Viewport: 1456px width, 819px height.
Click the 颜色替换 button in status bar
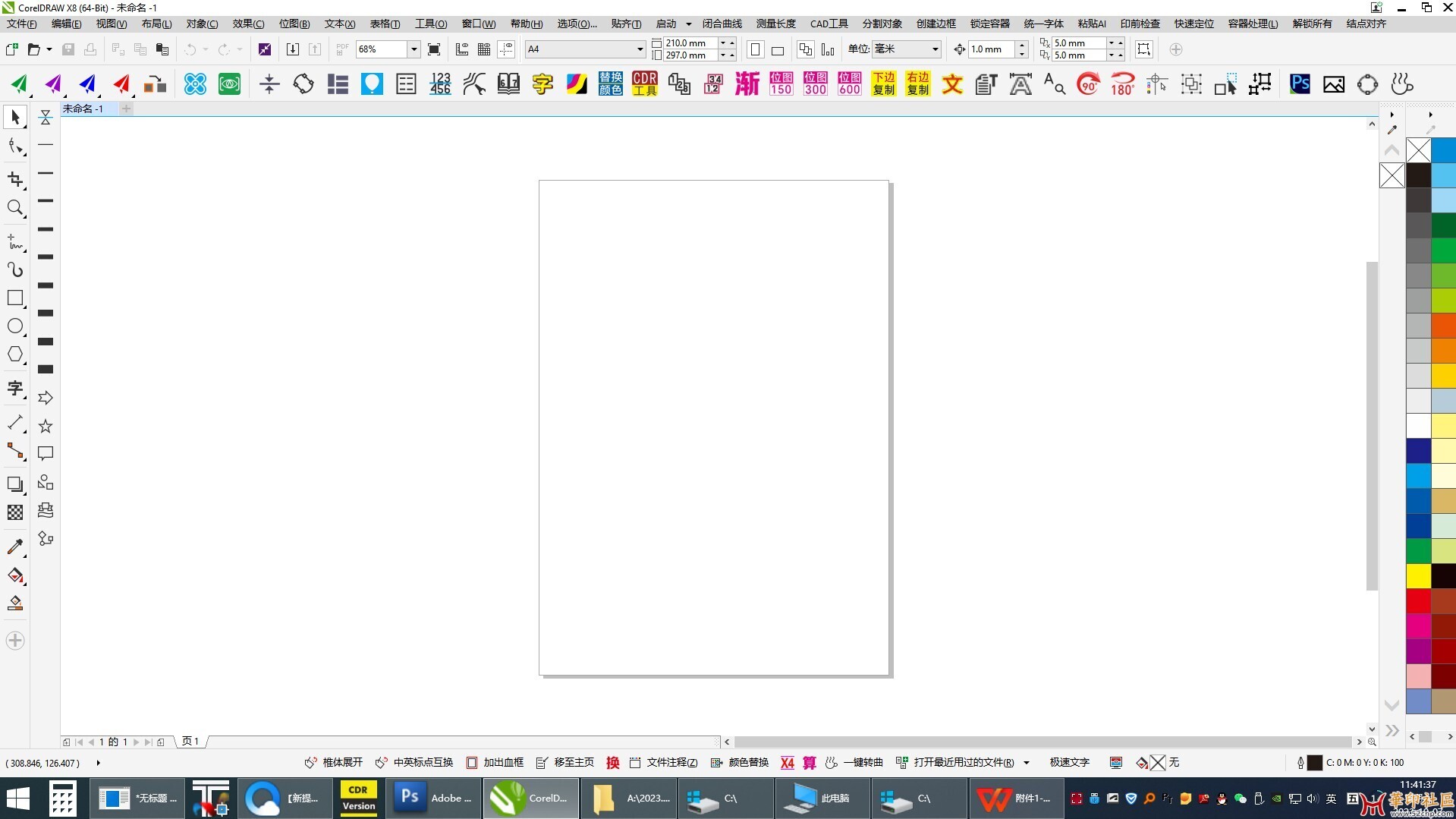coord(740,763)
